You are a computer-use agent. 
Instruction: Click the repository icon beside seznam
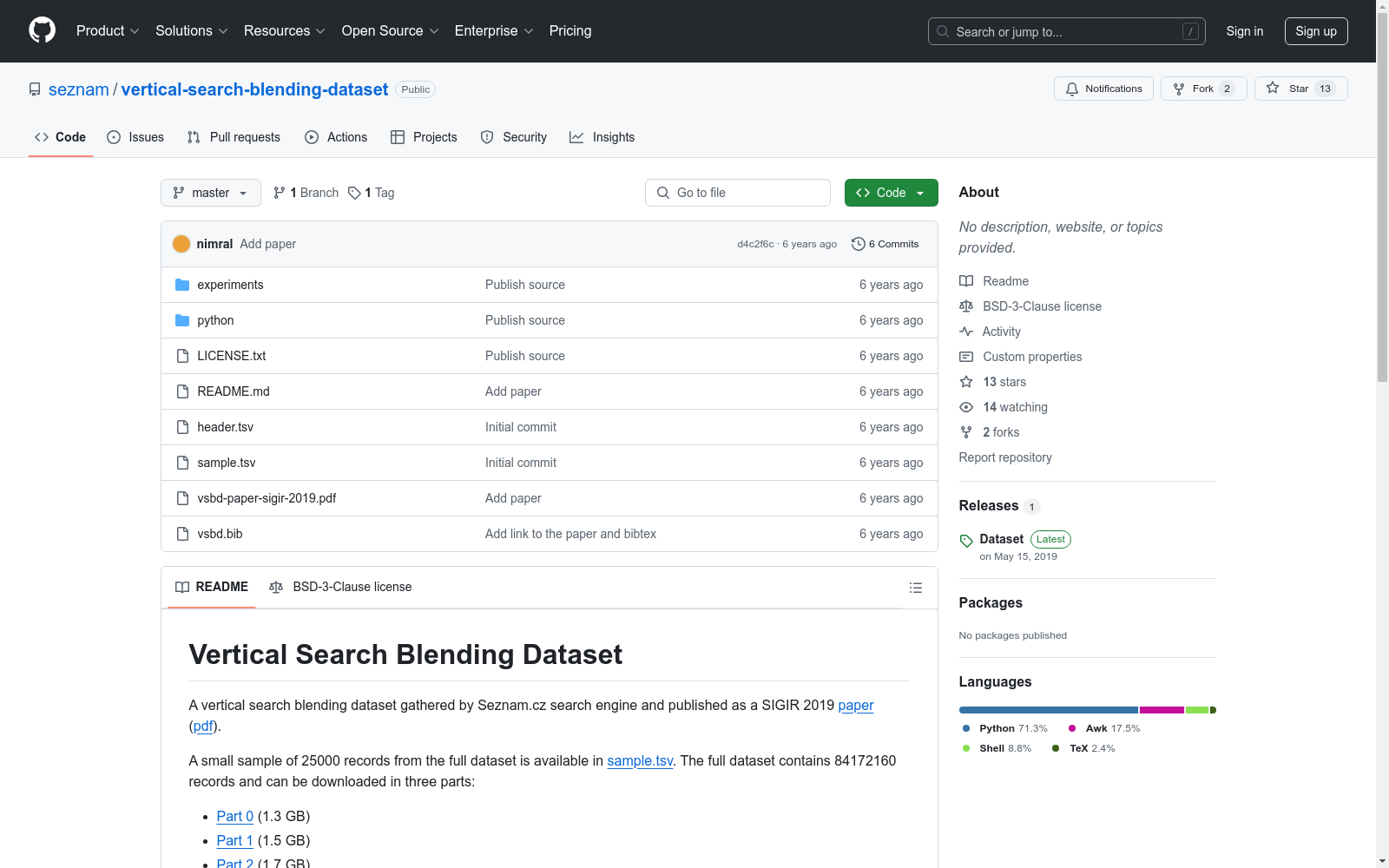click(x=35, y=89)
